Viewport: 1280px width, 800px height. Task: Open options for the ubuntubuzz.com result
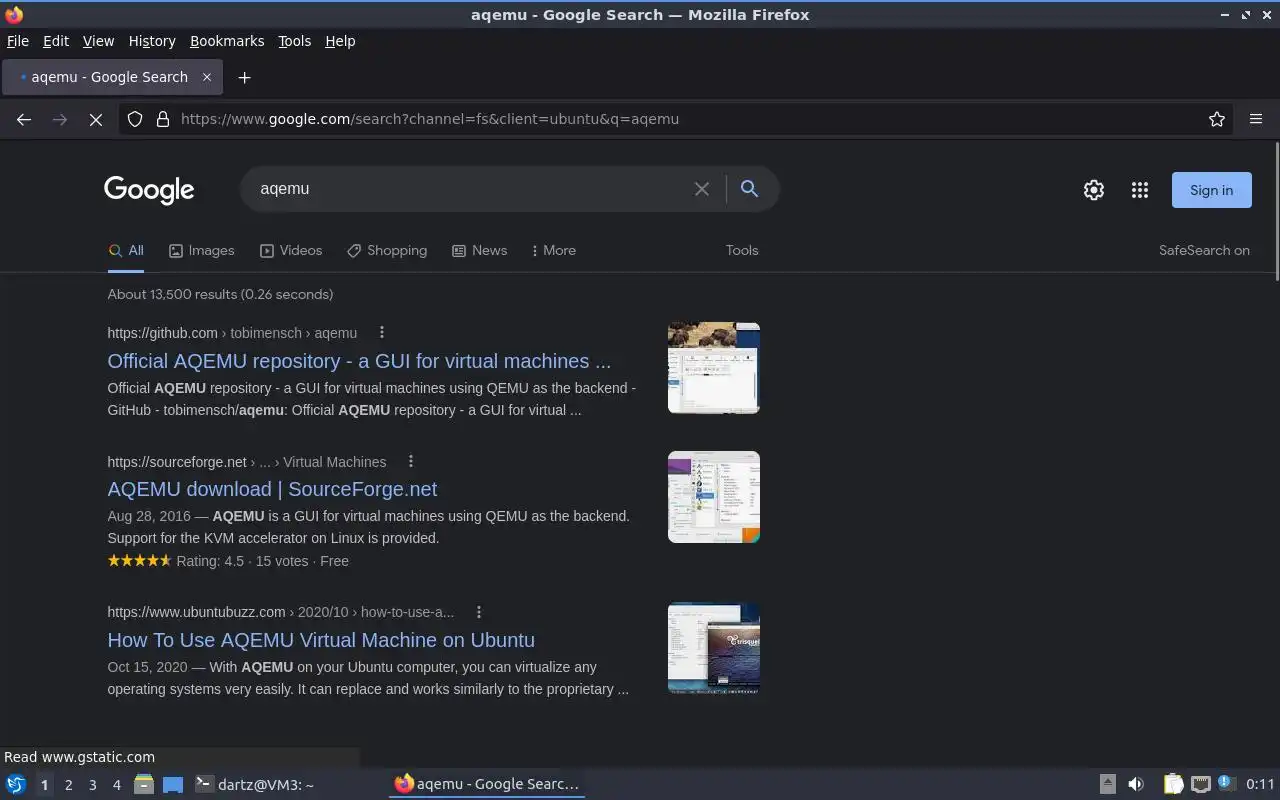click(x=478, y=612)
